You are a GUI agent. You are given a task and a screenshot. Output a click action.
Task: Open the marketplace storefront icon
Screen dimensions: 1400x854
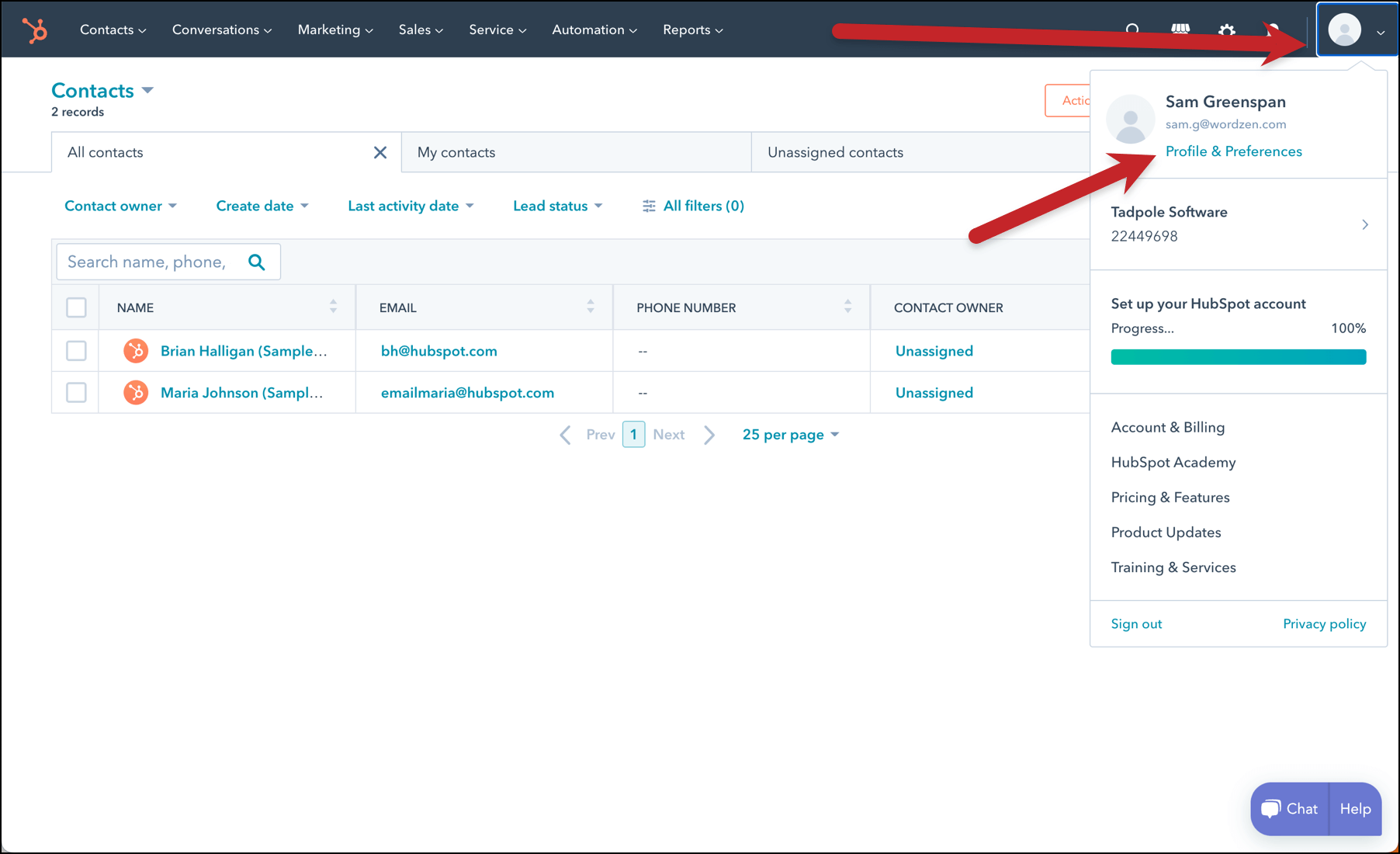coord(1180,30)
